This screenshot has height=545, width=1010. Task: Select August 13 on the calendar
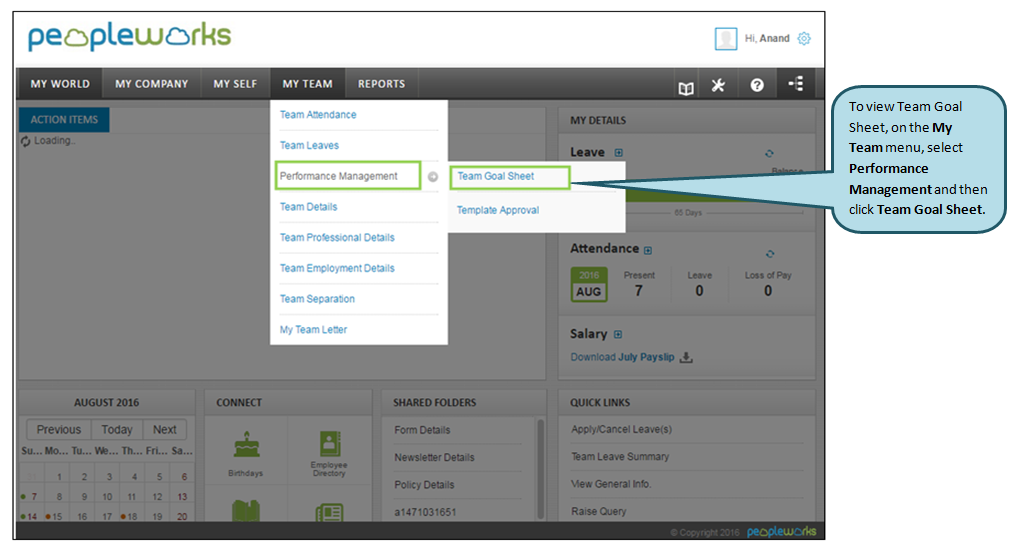(182, 497)
